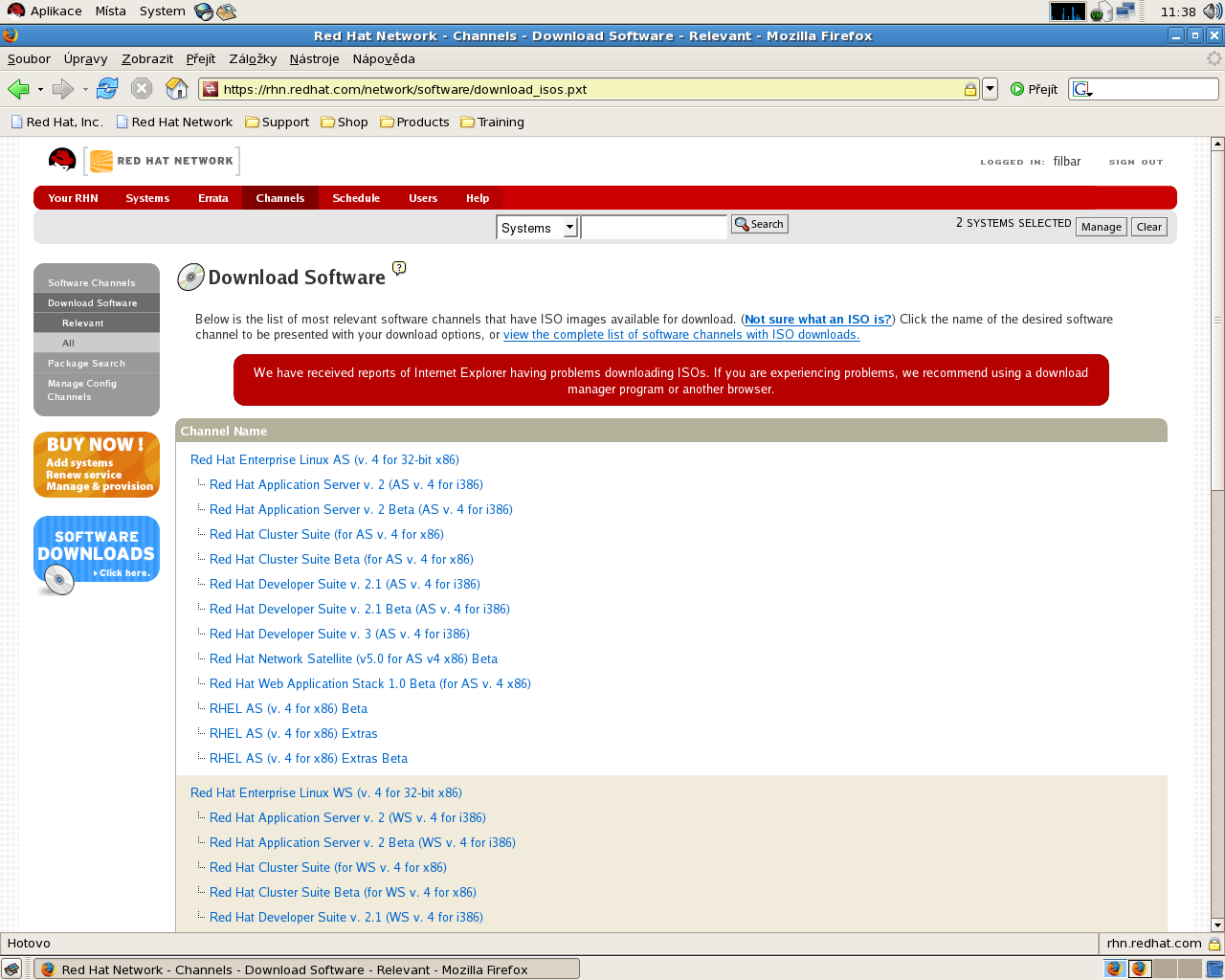This screenshot has height=980, width=1225.
Task: Click the Red Hat shadowman logo
Action: click(62, 160)
